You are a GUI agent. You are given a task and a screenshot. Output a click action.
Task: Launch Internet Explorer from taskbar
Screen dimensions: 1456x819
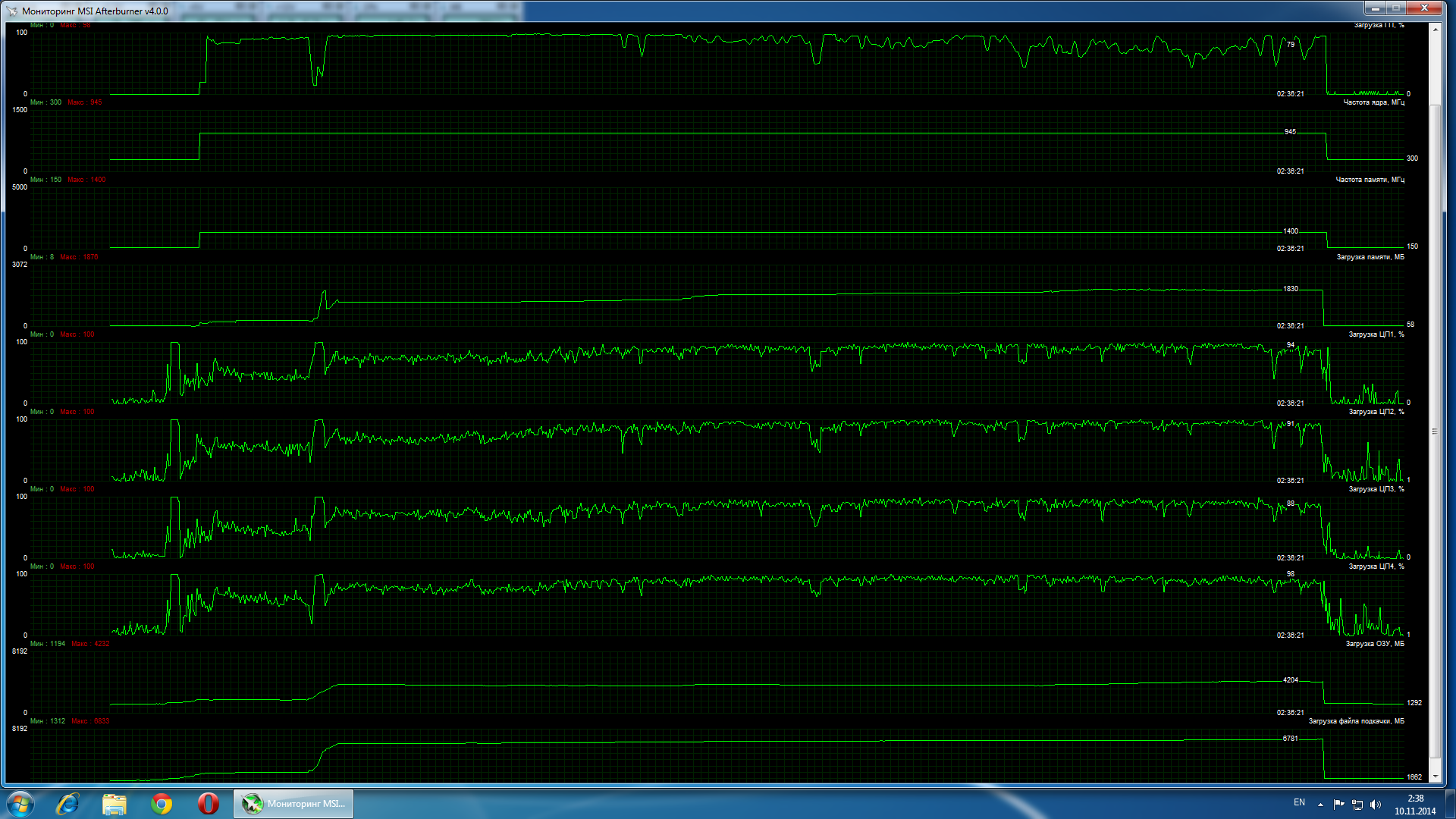[x=68, y=803]
